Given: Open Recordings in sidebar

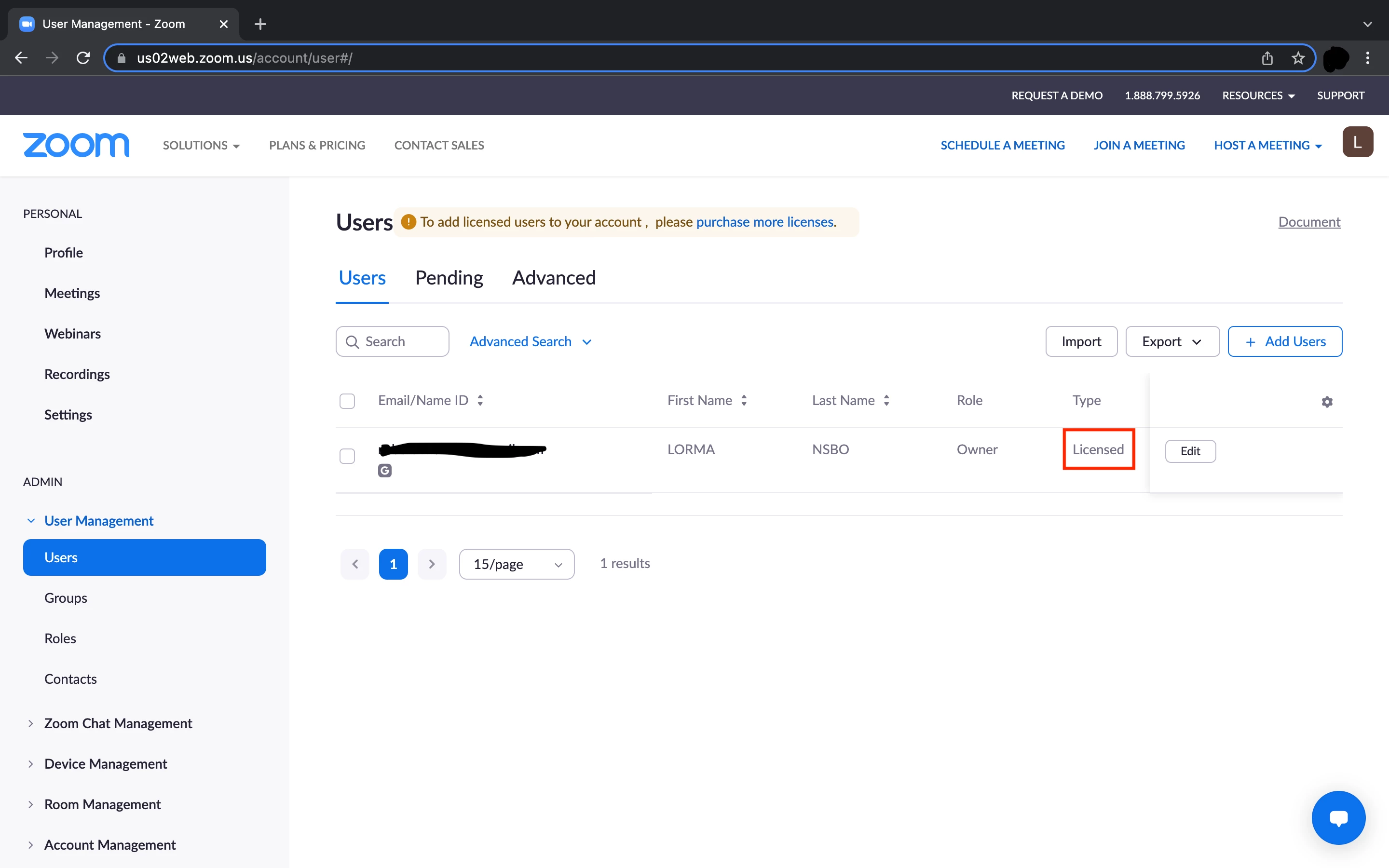Looking at the screenshot, I should (x=77, y=374).
